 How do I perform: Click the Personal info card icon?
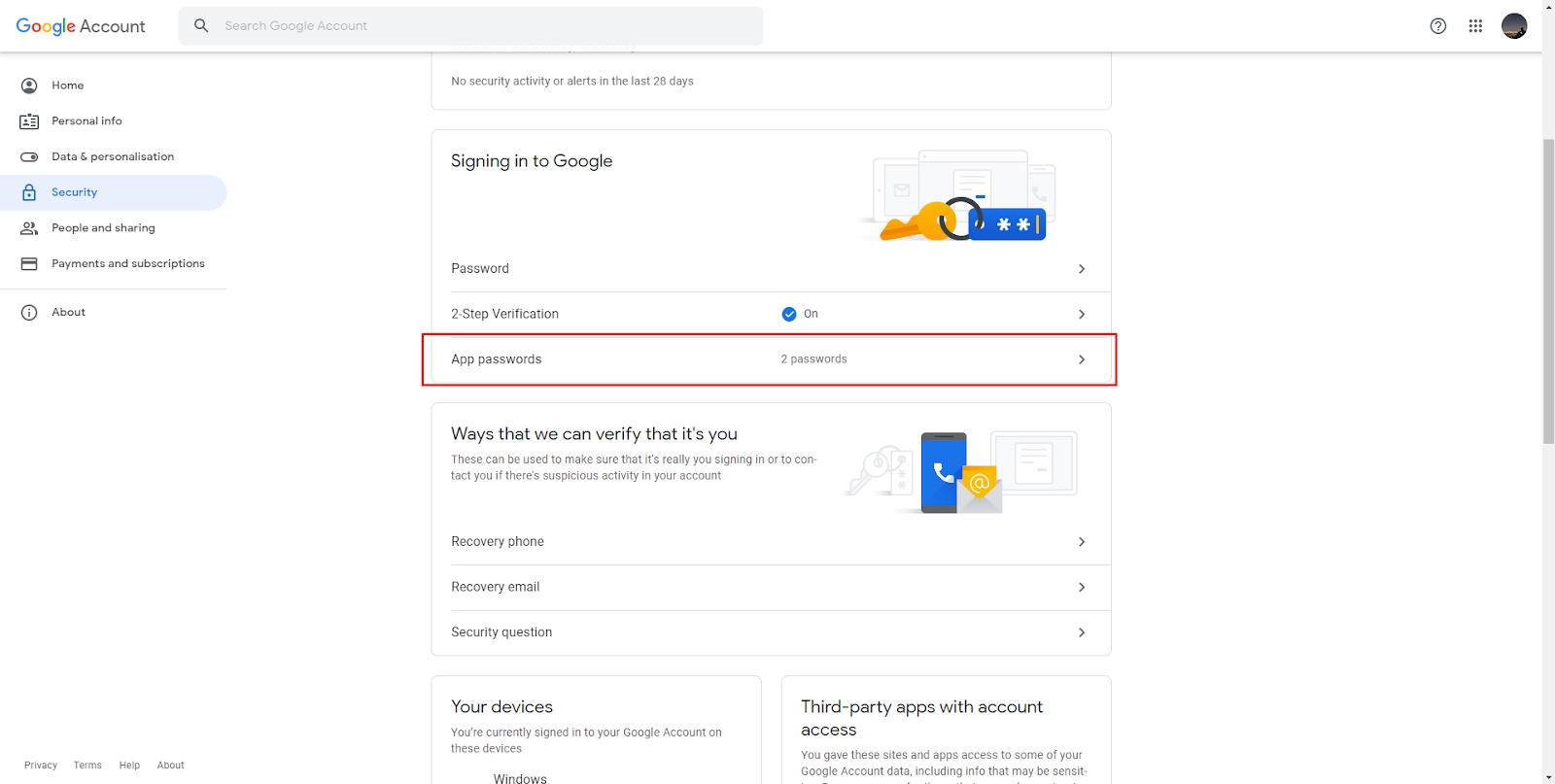29,121
